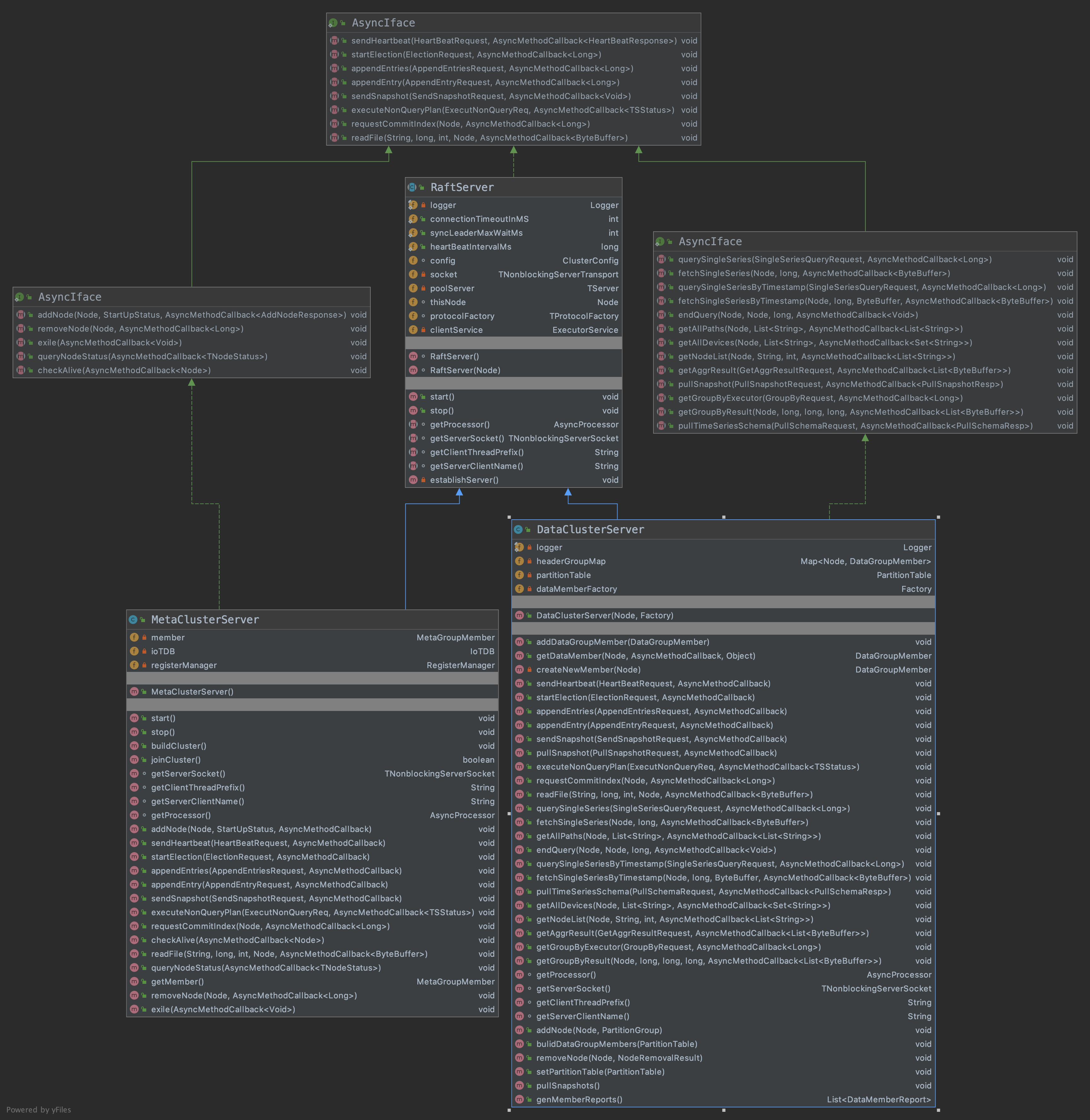Click the constructor icon beside RaftServer(Node)
The width and height of the screenshot is (1090, 1120).
coord(413,370)
